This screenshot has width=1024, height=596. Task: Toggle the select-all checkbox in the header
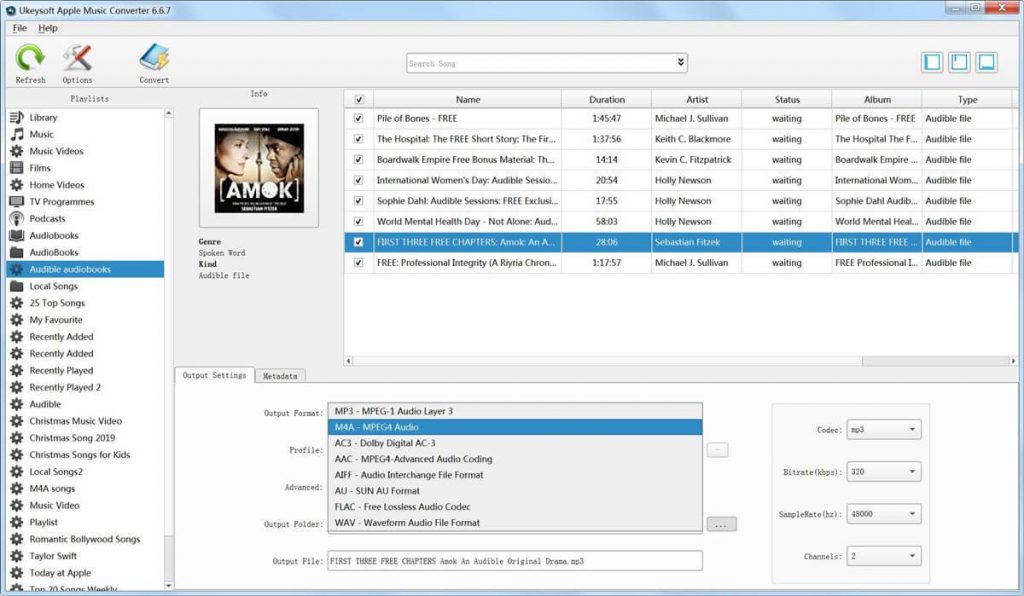pos(357,98)
